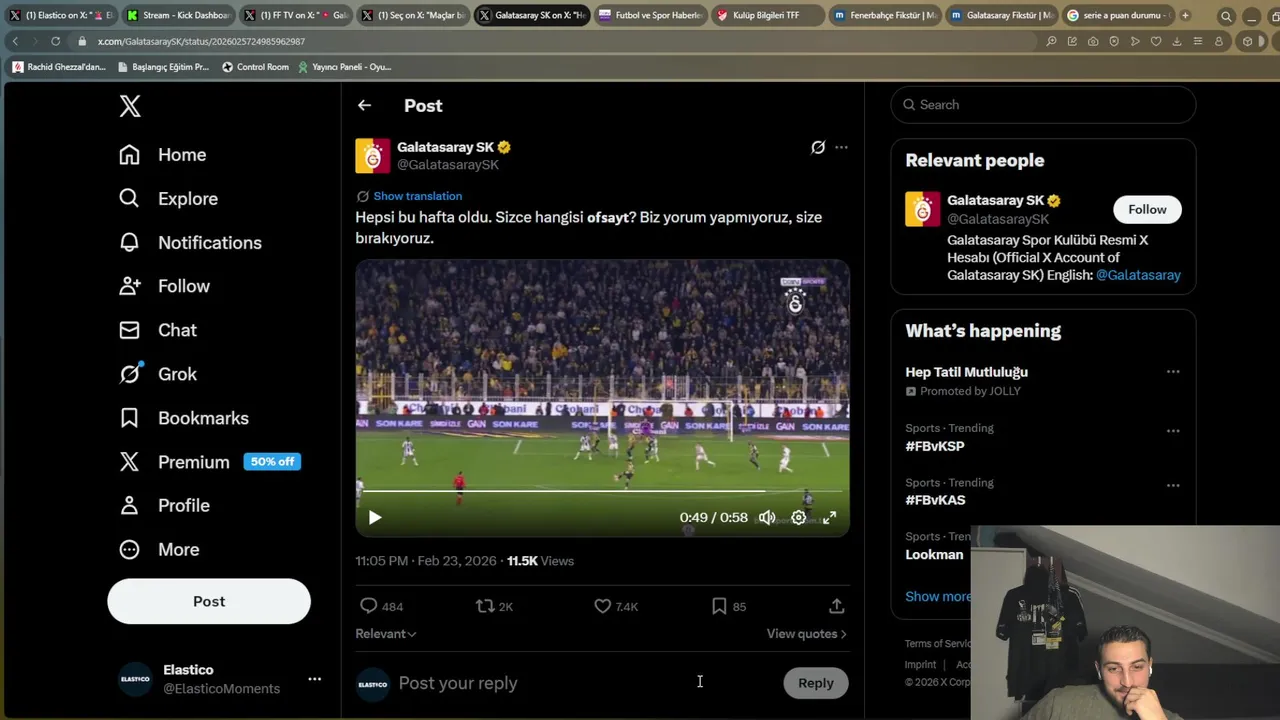Viewport: 1280px width, 720px height.
Task: Share the post using the share icon
Action: pyautogui.click(x=836, y=606)
